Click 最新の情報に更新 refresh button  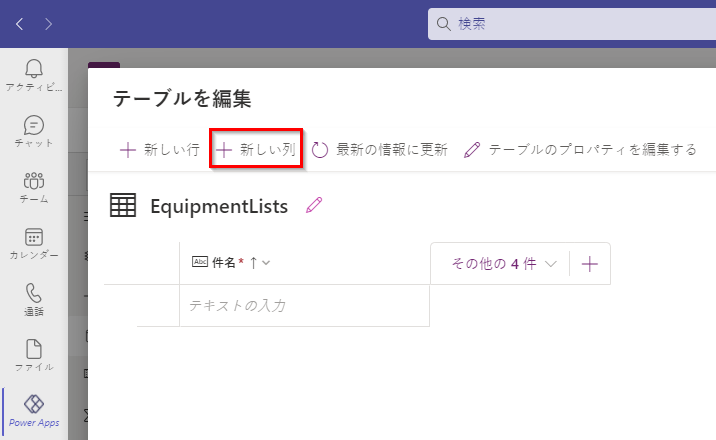tap(380, 150)
